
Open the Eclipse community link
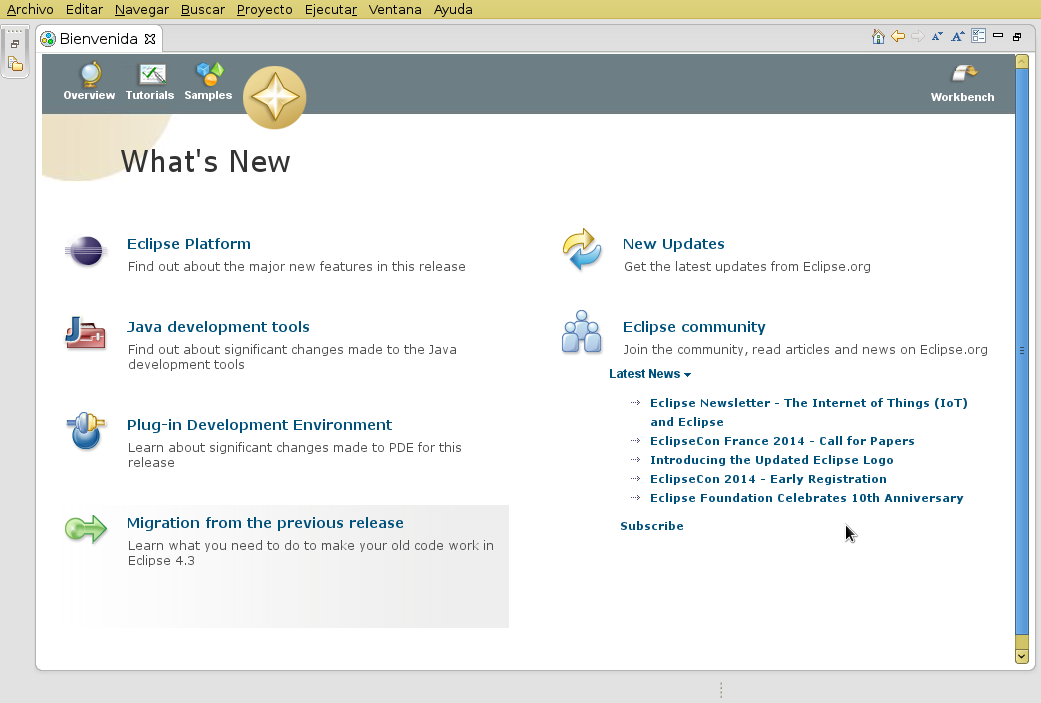(694, 327)
